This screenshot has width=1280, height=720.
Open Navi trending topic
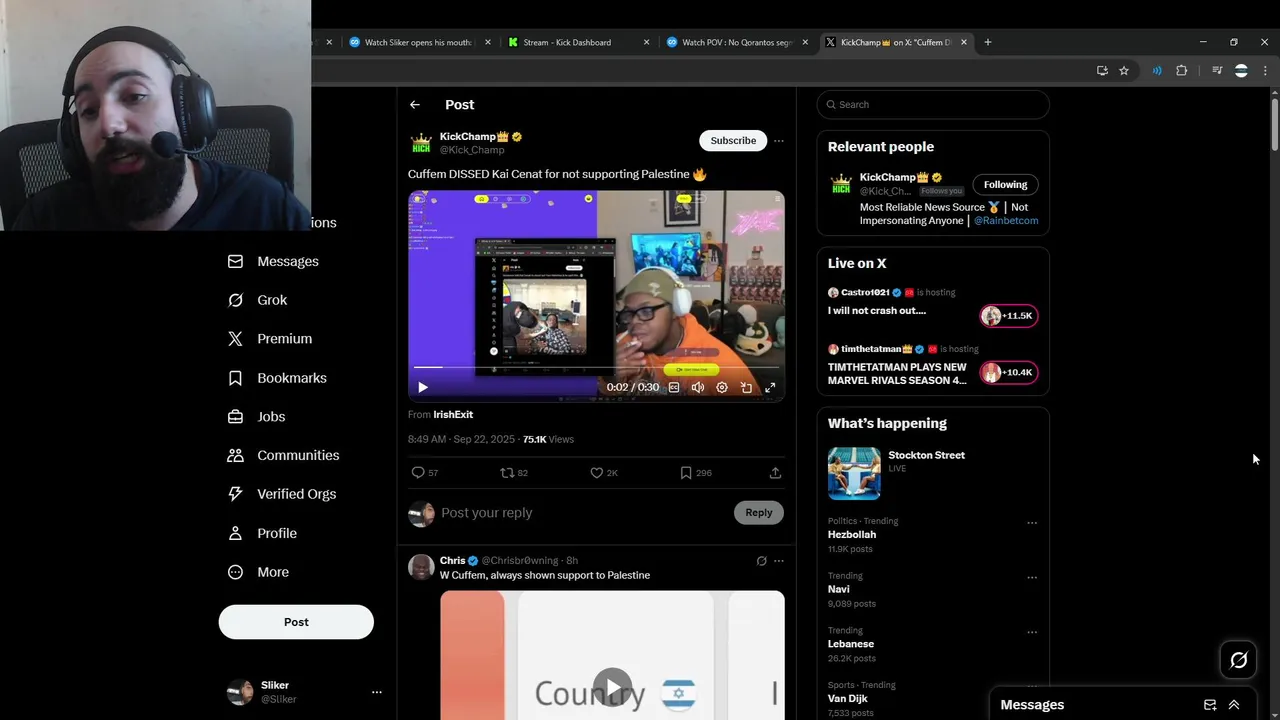tap(839, 589)
